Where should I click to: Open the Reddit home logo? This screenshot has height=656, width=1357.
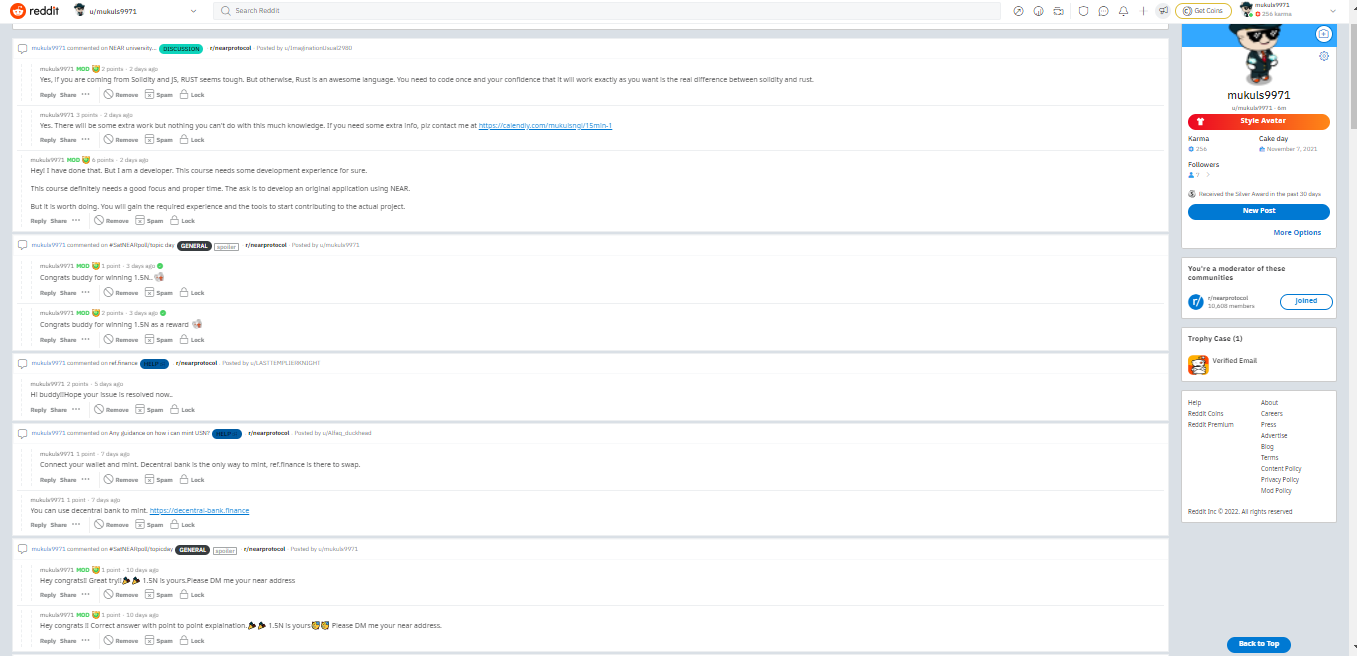click(x=35, y=10)
